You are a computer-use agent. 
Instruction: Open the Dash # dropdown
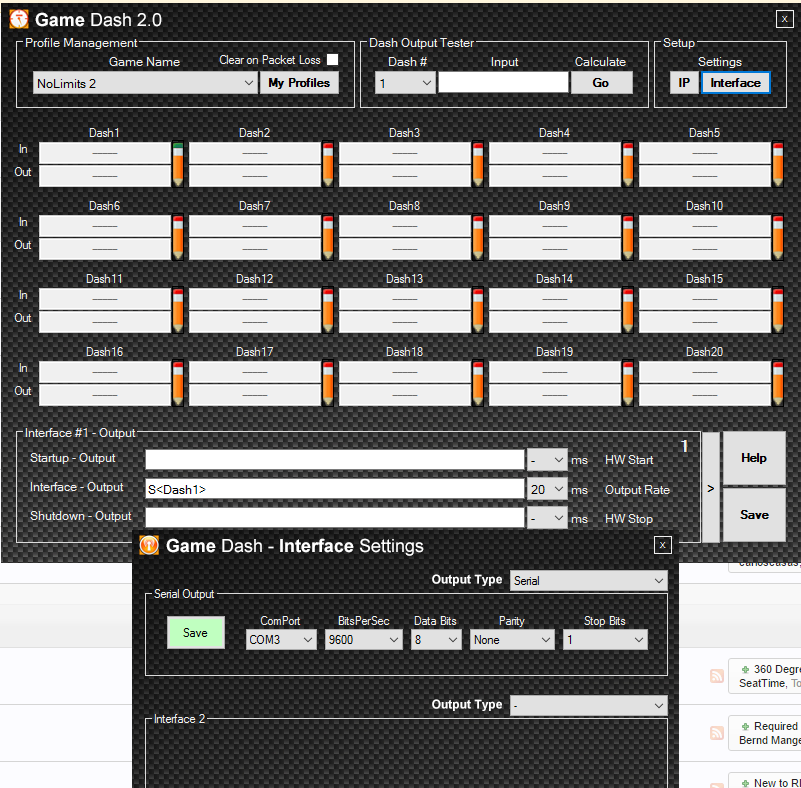pyautogui.click(x=405, y=83)
